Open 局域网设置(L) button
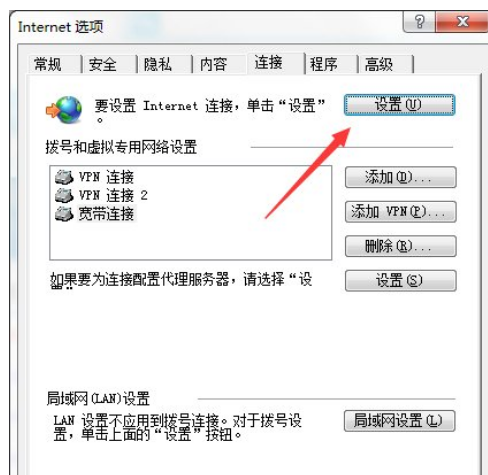488x475 pixels. (399, 421)
